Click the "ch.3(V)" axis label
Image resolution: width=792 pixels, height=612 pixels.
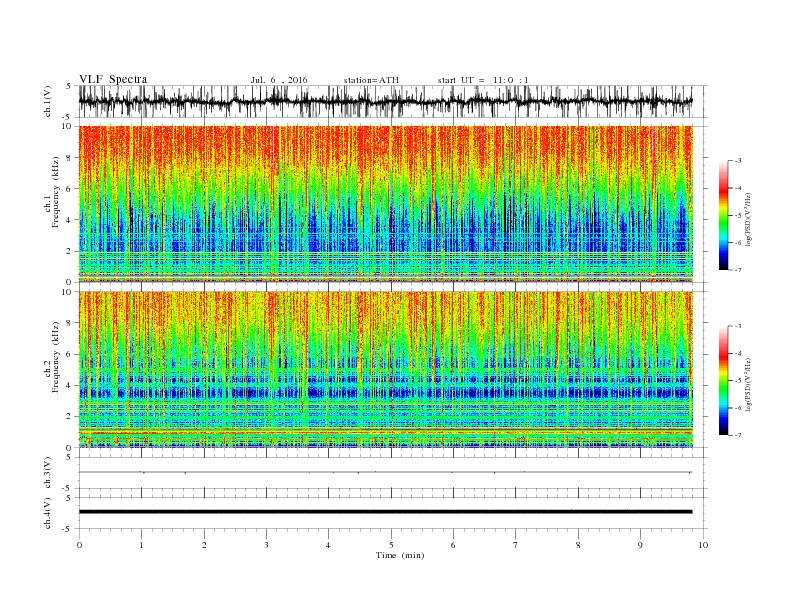[x=48, y=473]
